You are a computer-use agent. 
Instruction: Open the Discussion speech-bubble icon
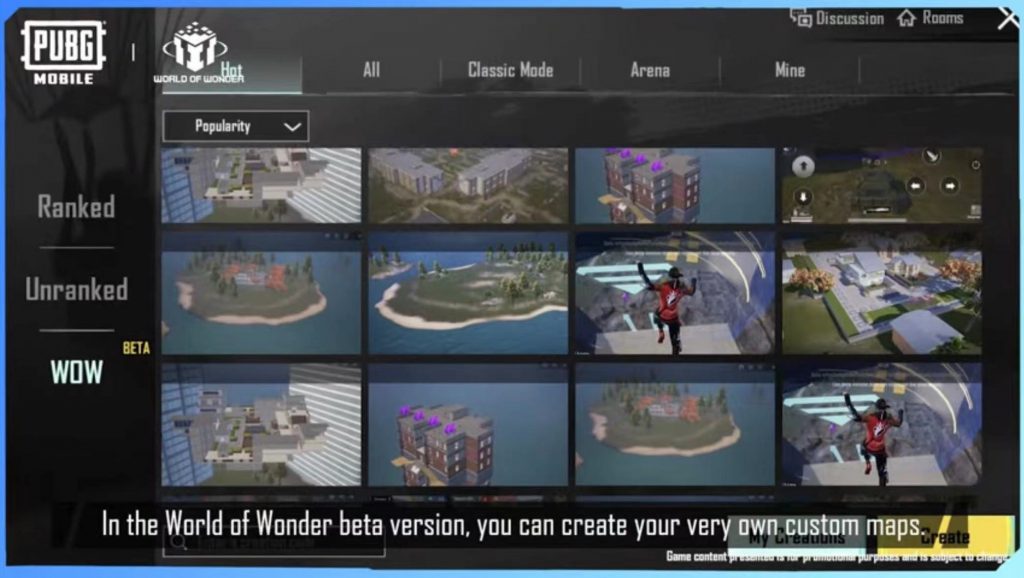(x=801, y=18)
